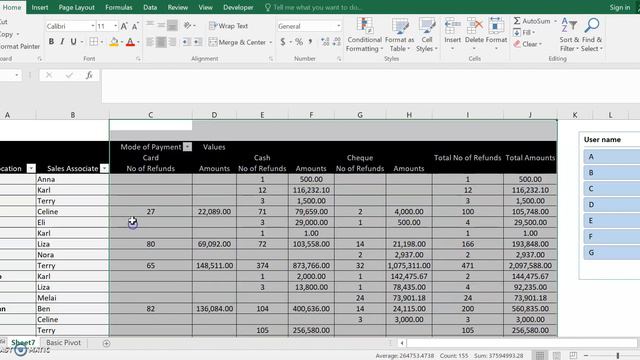Image resolution: width=640 pixels, height=360 pixels.
Task: Decrease font size with the small A
Action: (x=135, y=26)
